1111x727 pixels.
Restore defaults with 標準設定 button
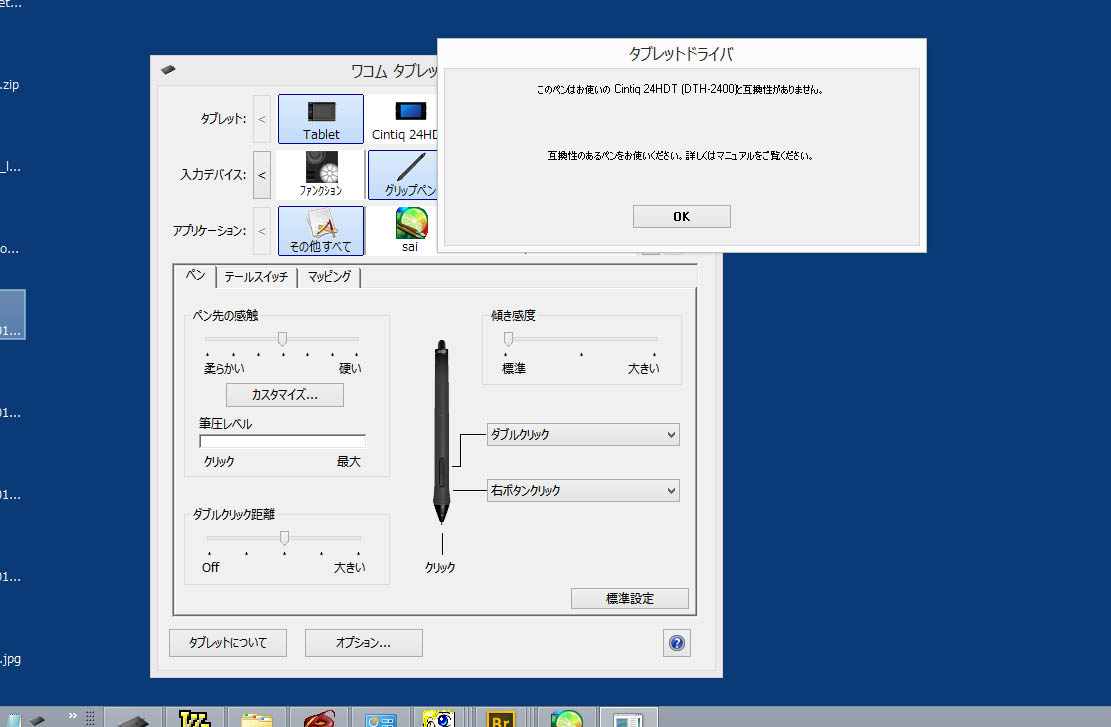[x=630, y=599]
